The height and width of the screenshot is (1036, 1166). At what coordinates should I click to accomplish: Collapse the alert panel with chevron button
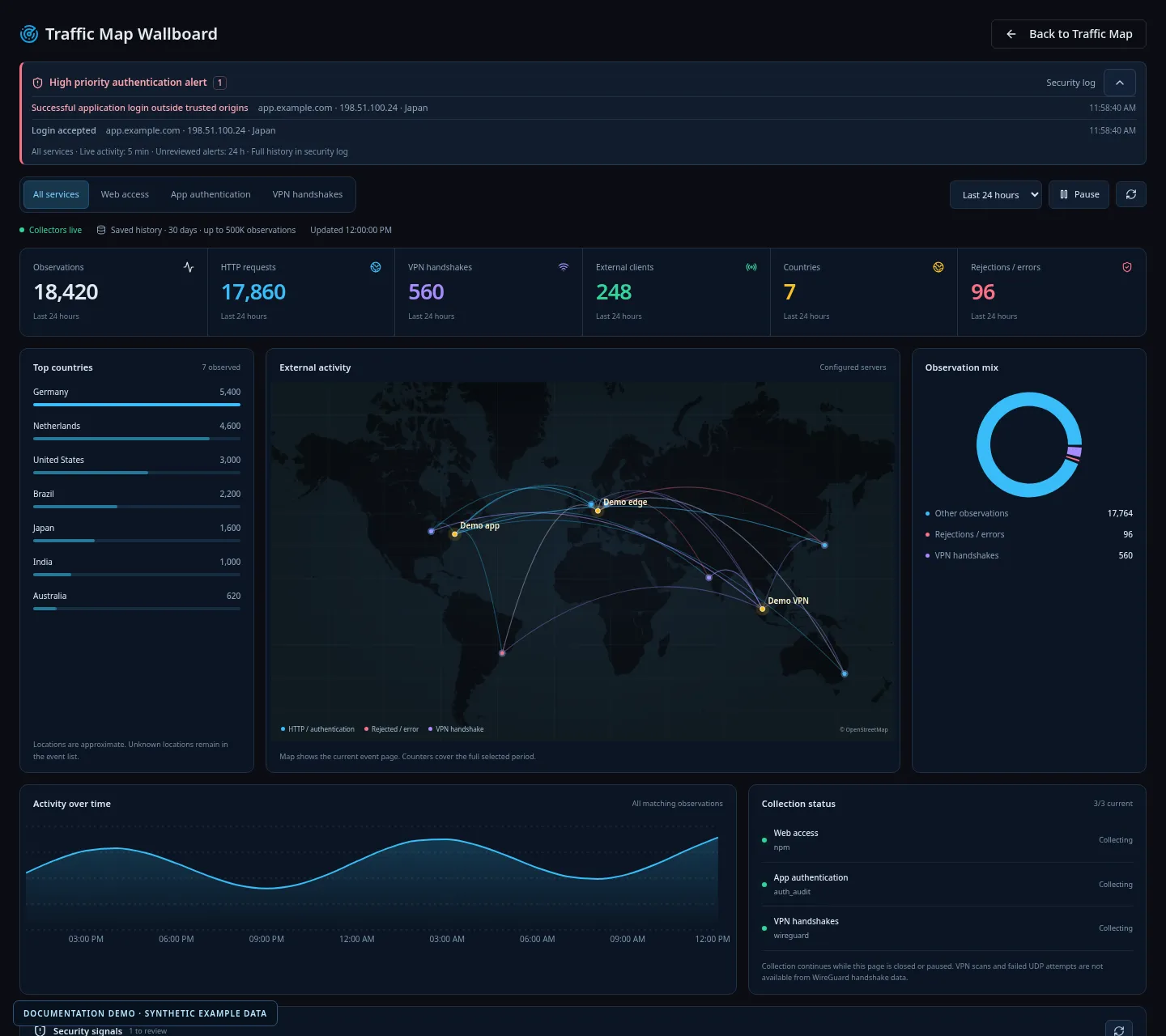[1120, 83]
